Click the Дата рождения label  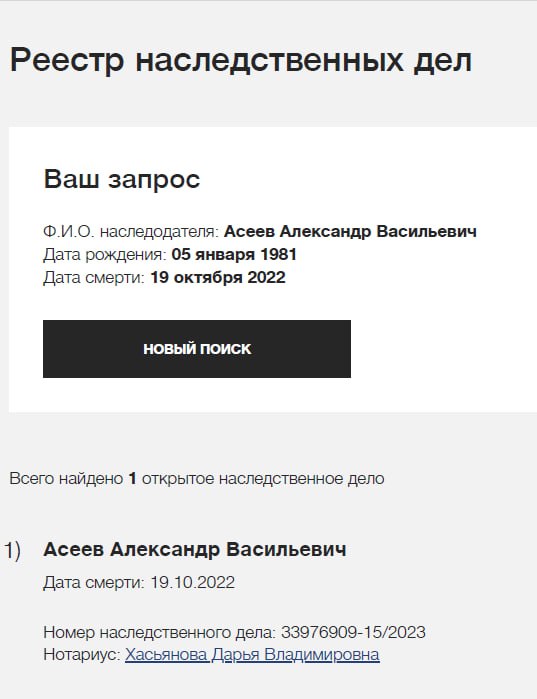point(105,255)
